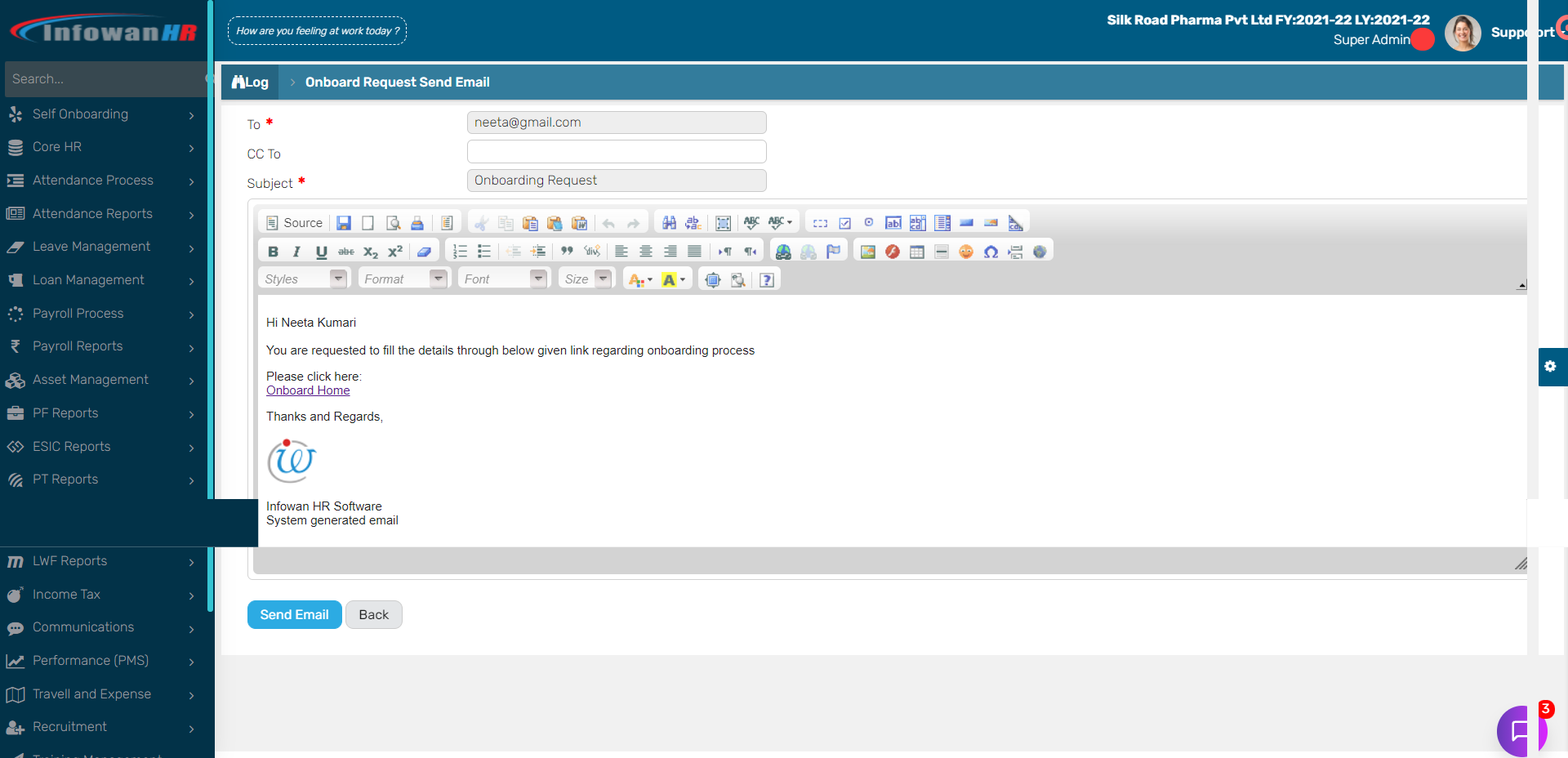Insert an image into the email
The width and height of the screenshot is (1568, 758).
point(866,251)
